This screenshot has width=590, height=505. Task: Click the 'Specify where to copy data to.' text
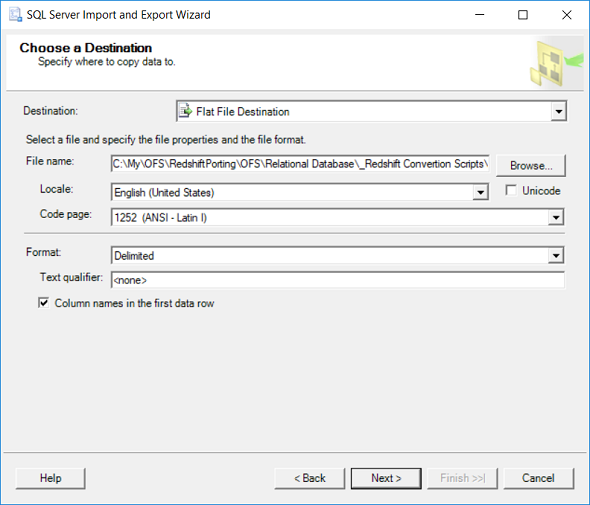[x=107, y=62]
